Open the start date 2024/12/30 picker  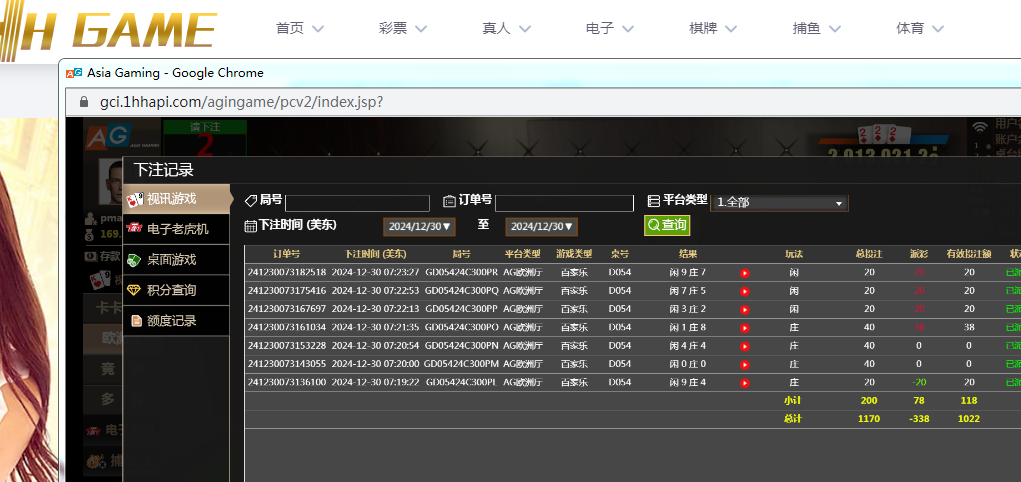pos(418,227)
